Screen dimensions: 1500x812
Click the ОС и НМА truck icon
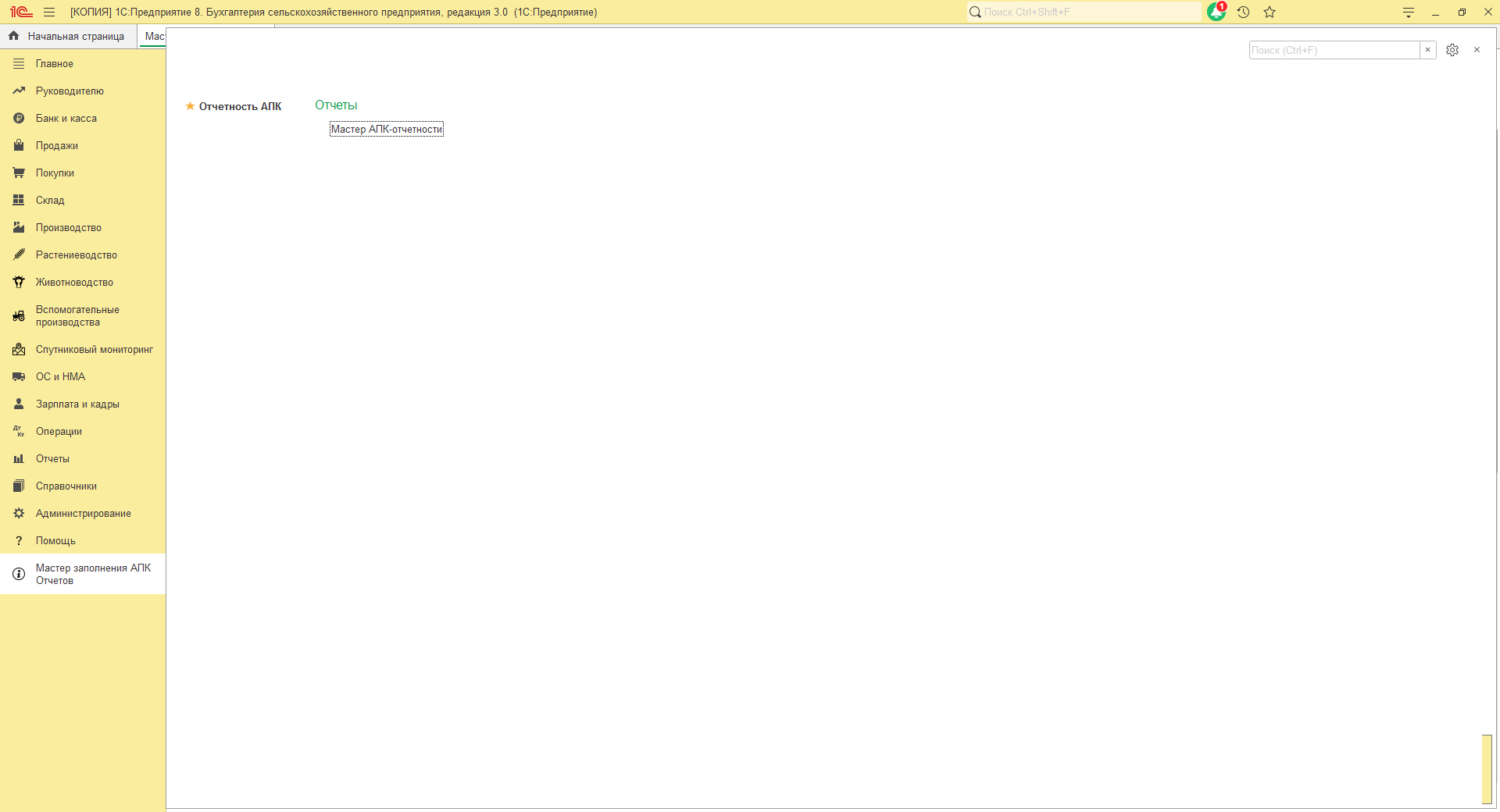[x=19, y=376]
